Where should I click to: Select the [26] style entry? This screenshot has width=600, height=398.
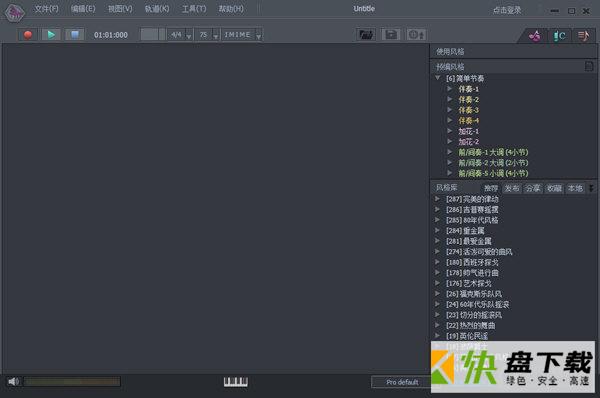pos(474,294)
